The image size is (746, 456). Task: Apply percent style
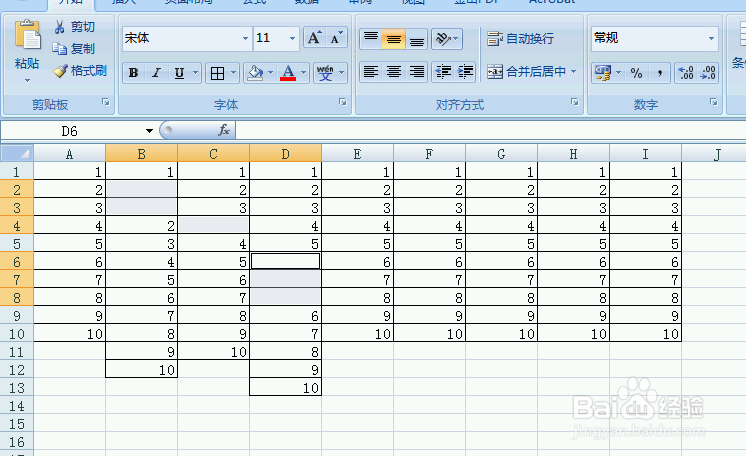(636, 73)
